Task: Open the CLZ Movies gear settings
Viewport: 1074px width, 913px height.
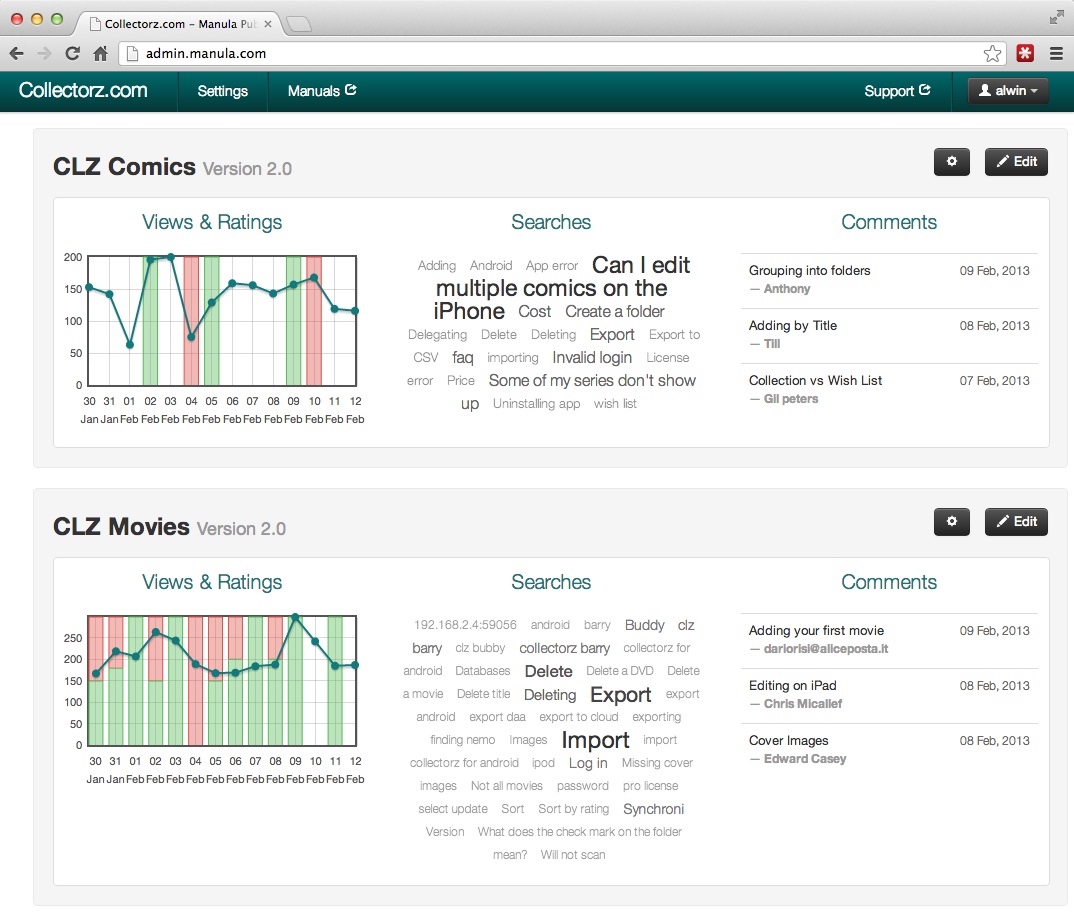Action: tap(951, 522)
